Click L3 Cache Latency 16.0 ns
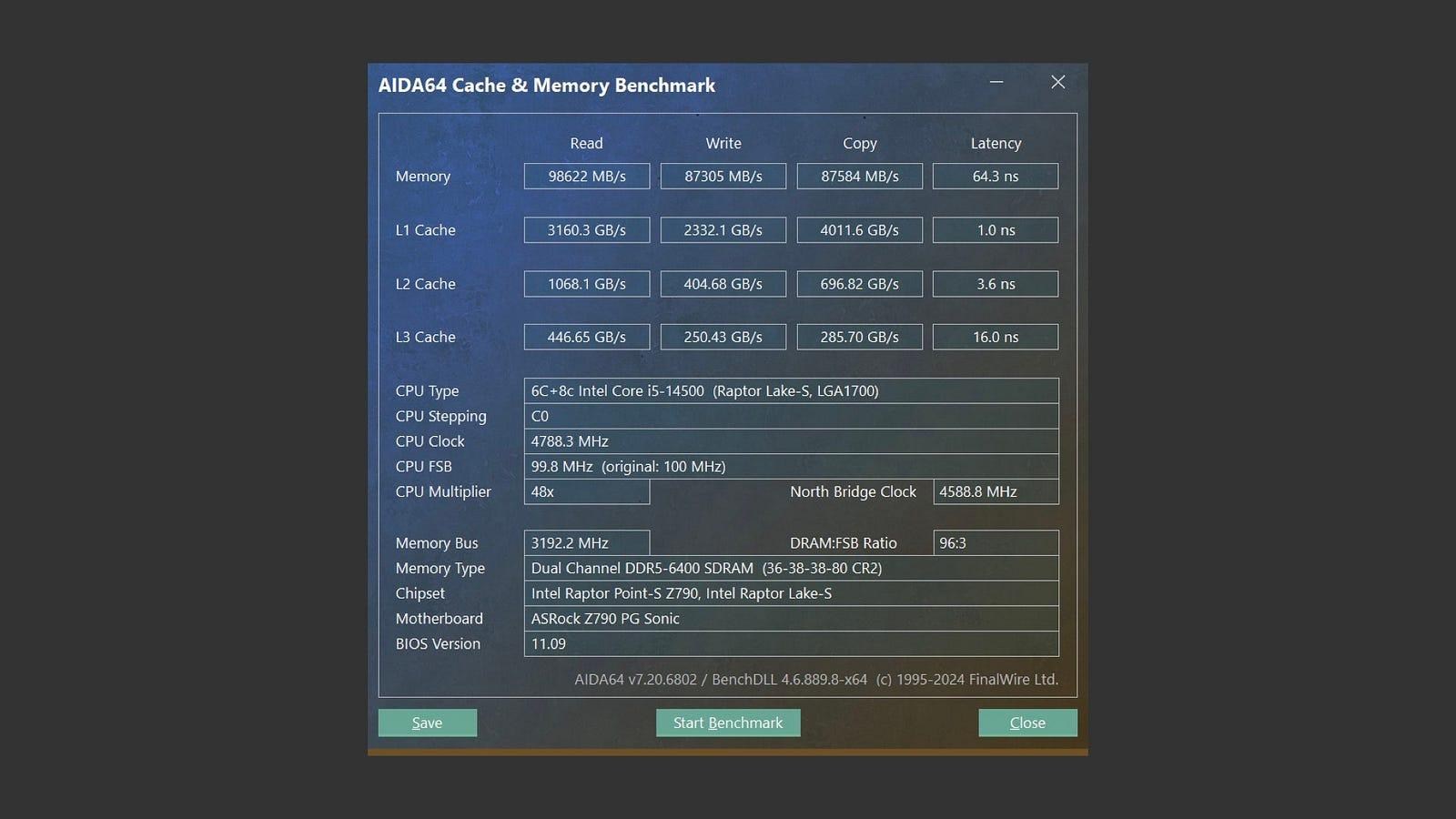The height and width of the screenshot is (819, 1456). pos(996,337)
